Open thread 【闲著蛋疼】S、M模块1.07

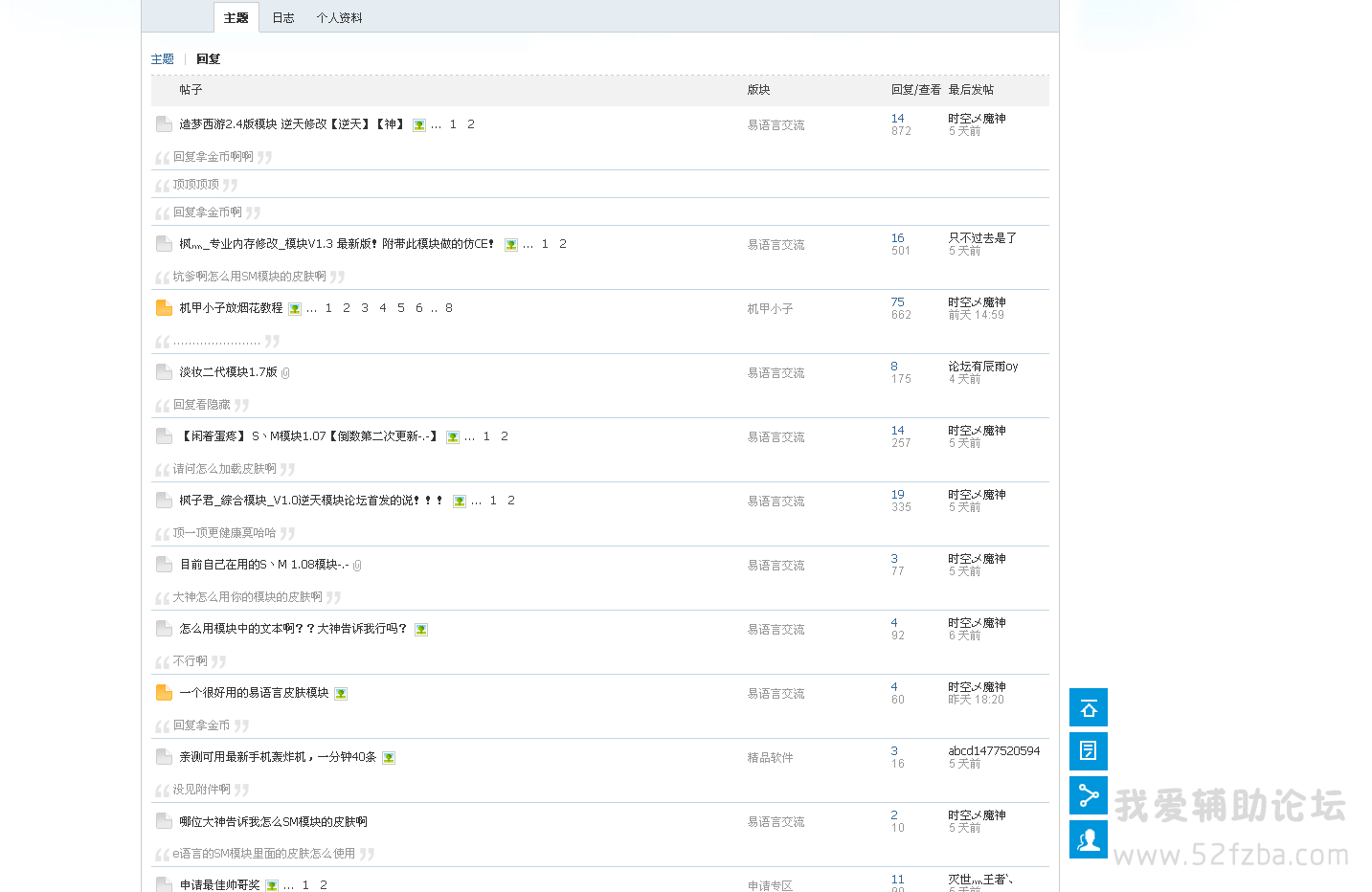point(309,436)
